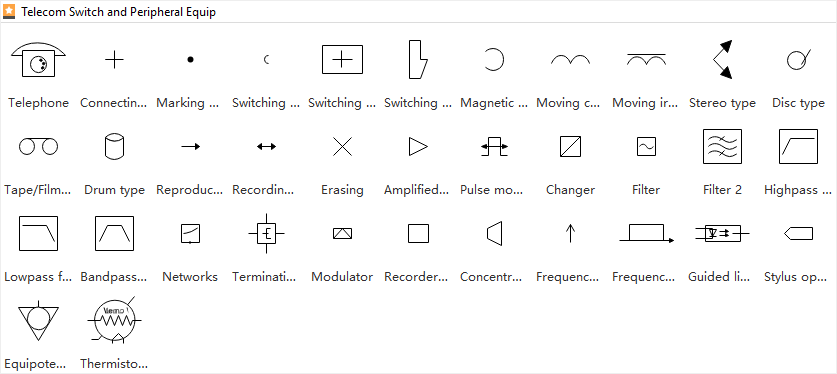This screenshot has height=374, width=837.
Task: Pick the Pulse mo... symbol
Action: point(494,146)
